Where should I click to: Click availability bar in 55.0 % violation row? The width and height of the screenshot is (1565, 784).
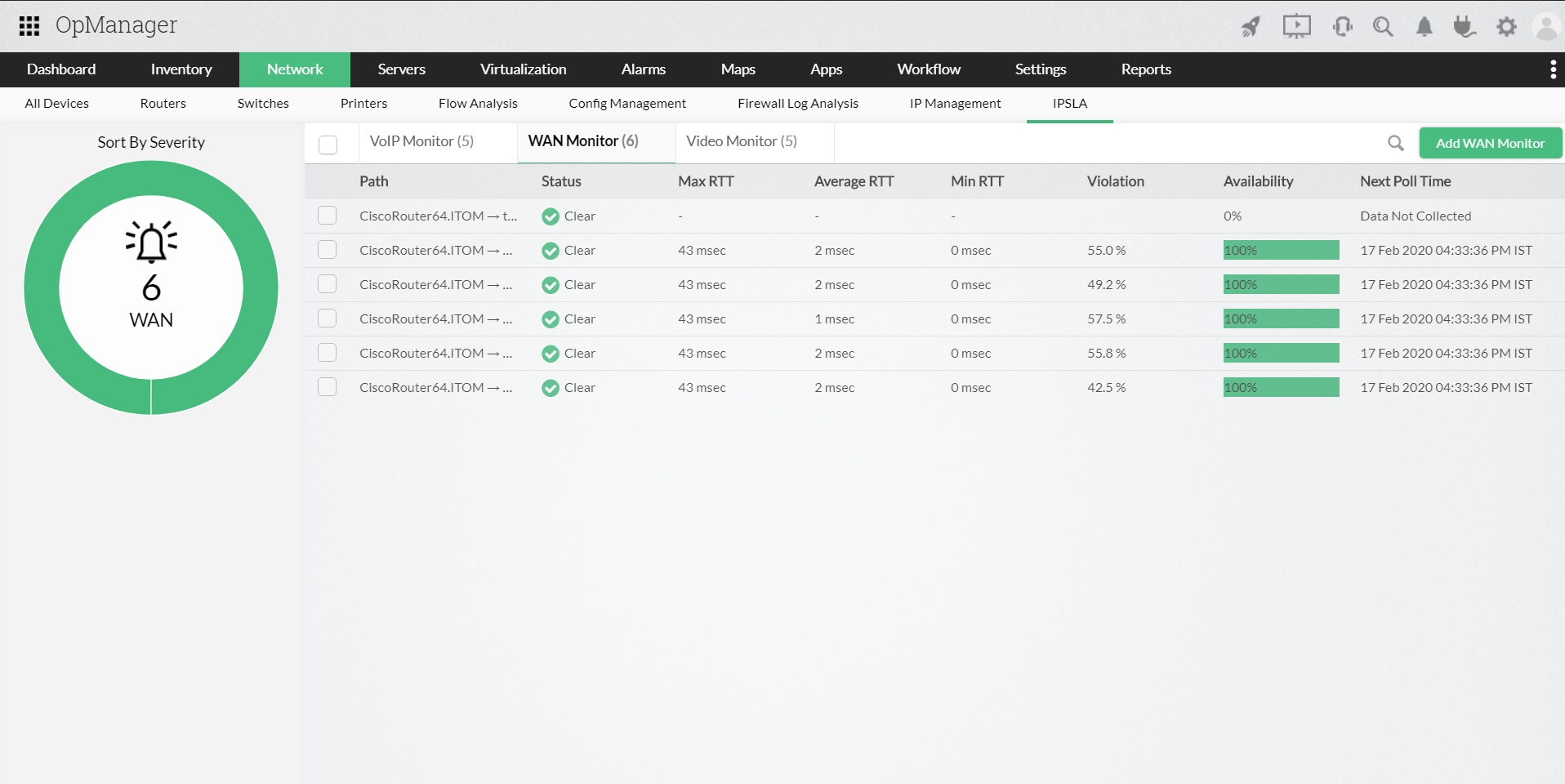click(x=1281, y=250)
